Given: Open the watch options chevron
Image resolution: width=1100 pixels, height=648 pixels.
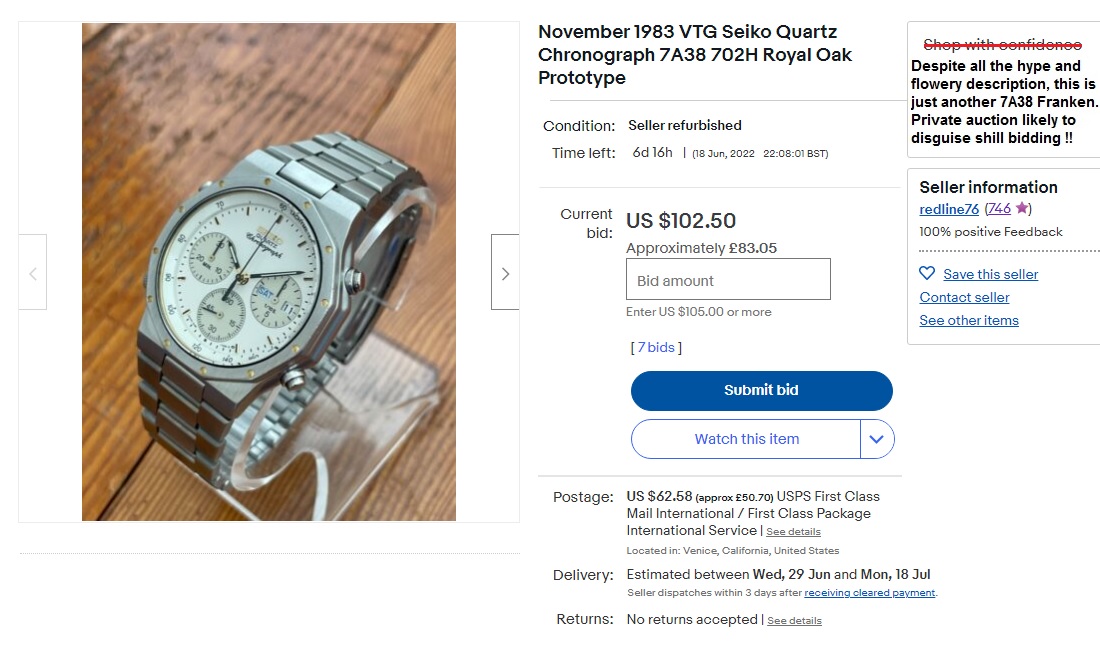Looking at the screenshot, I should coord(877,439).
